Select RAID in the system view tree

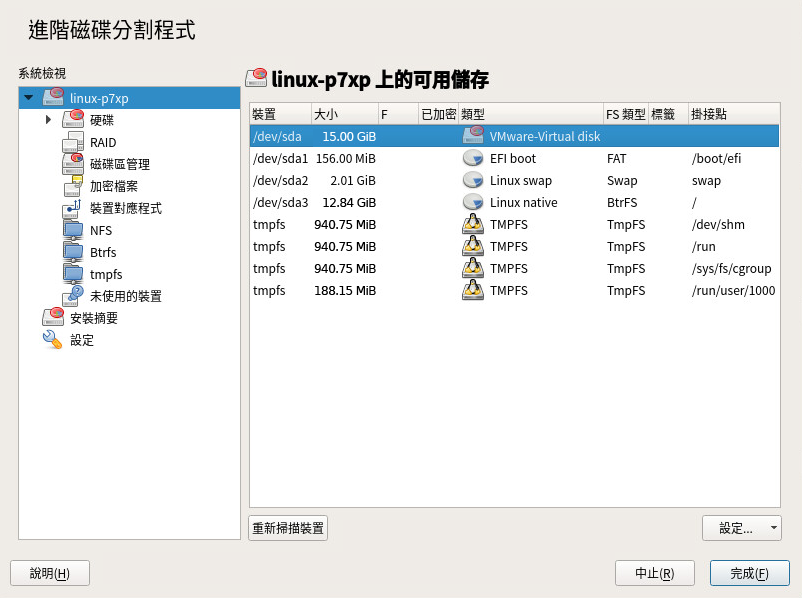coord(103,142)
